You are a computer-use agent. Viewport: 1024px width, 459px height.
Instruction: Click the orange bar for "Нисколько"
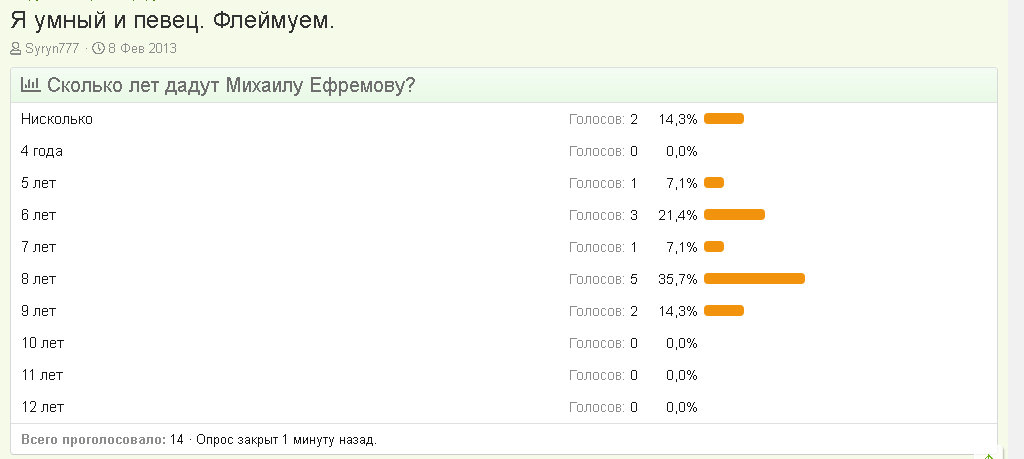tap(724, 119)
